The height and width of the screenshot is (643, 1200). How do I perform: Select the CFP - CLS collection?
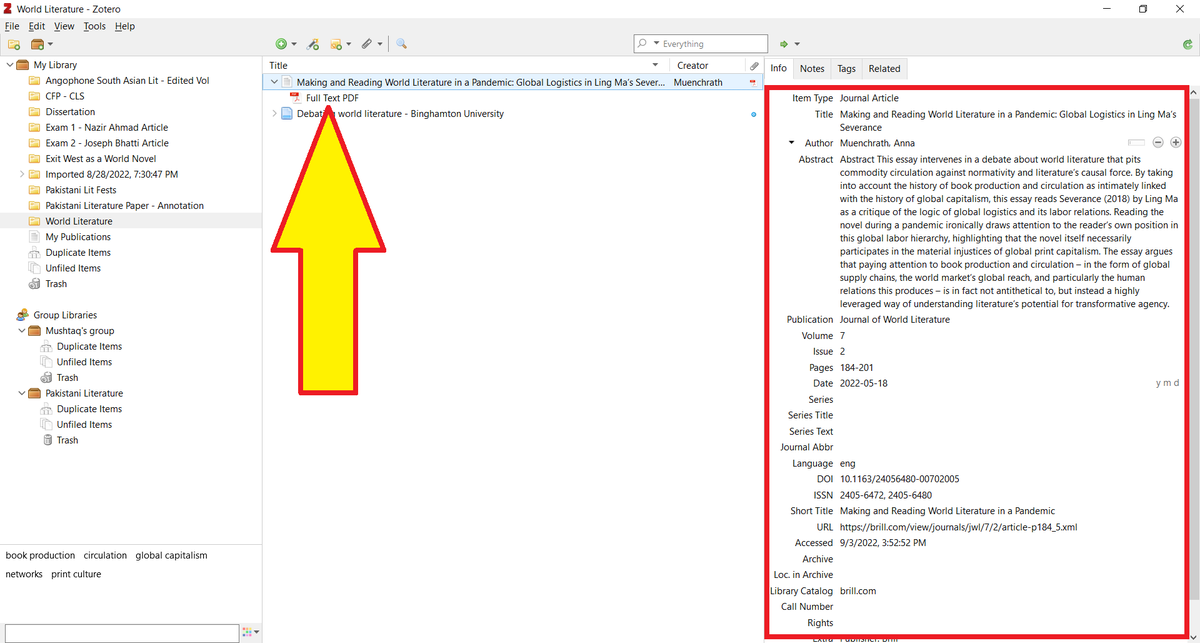[65, 96]
